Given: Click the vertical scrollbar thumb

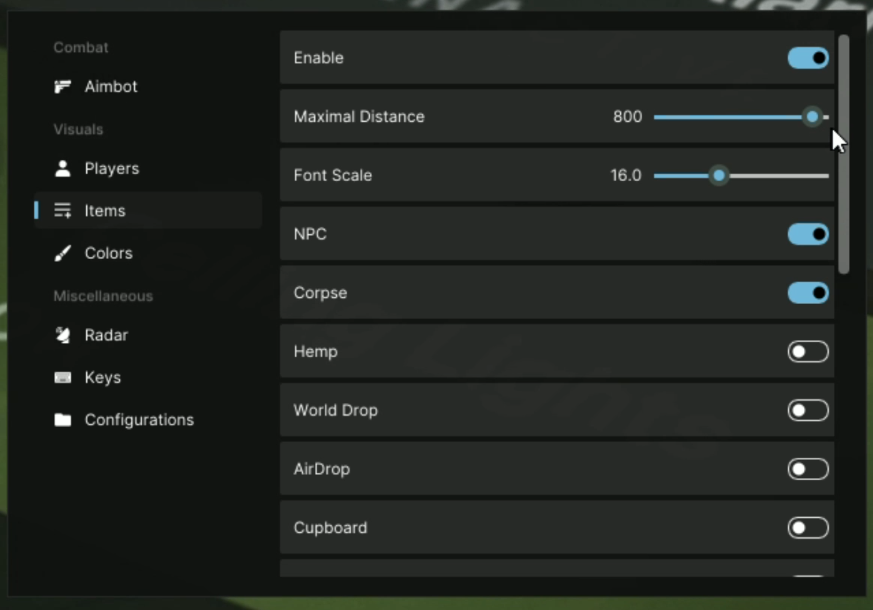Looking at the screenshot, I should pos(844,155).
